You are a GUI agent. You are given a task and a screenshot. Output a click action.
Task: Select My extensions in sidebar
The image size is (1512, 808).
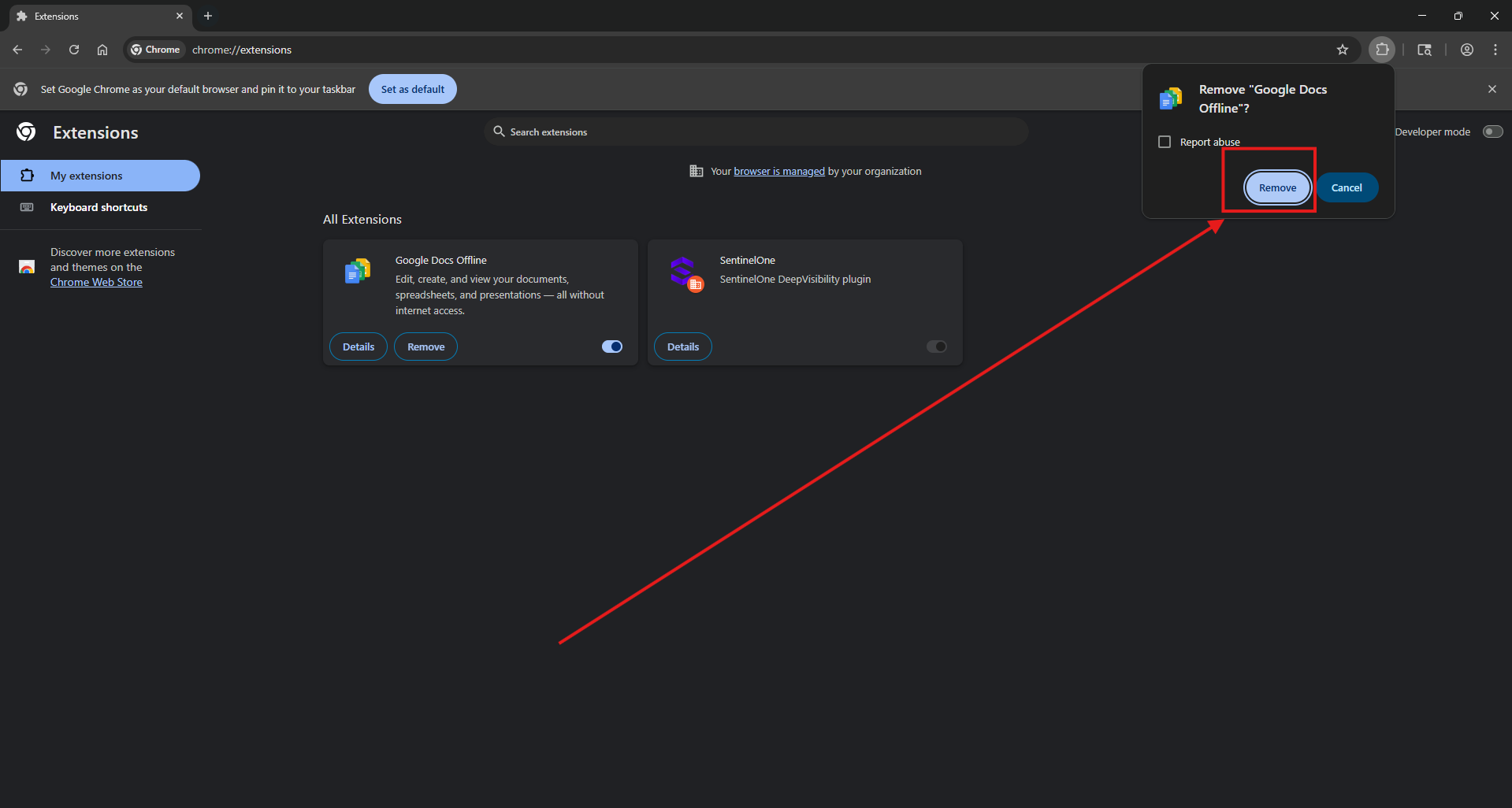click(100, 176)
